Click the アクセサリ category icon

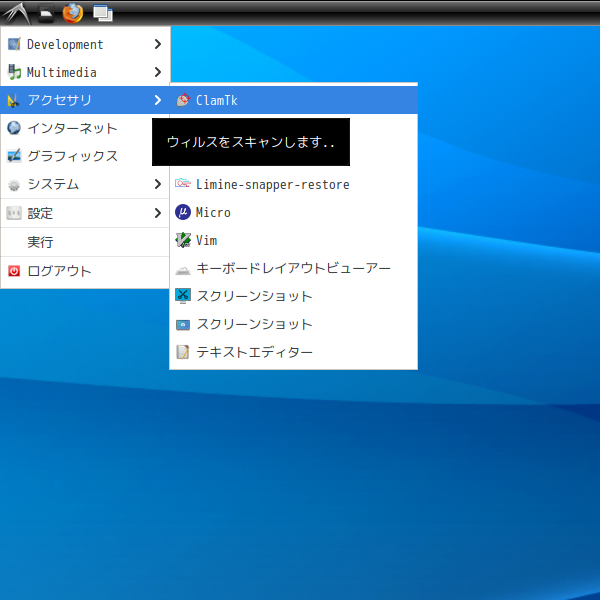(x=13, y=100)
